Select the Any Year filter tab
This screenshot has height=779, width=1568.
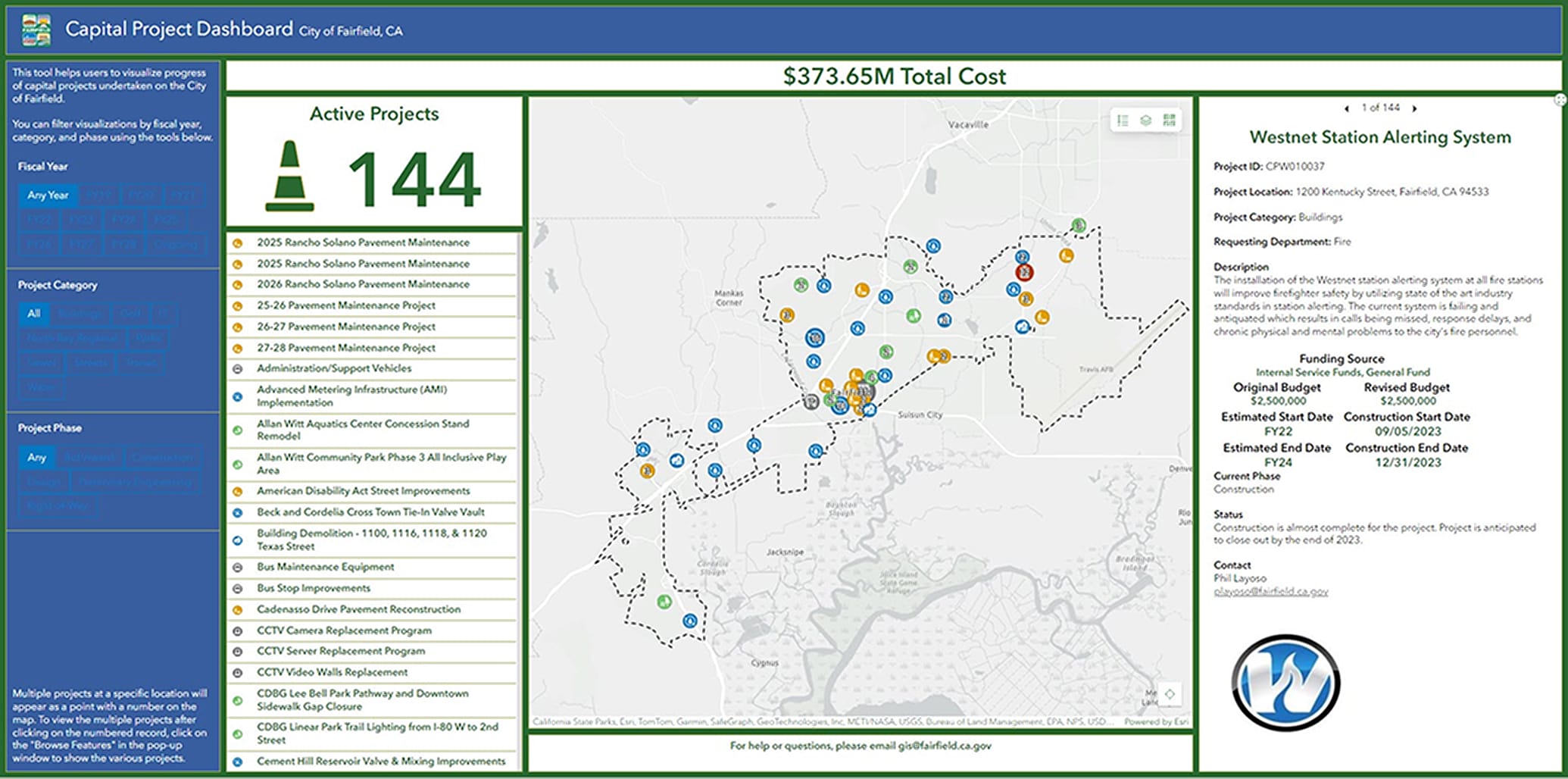click(x=47, y=195)
